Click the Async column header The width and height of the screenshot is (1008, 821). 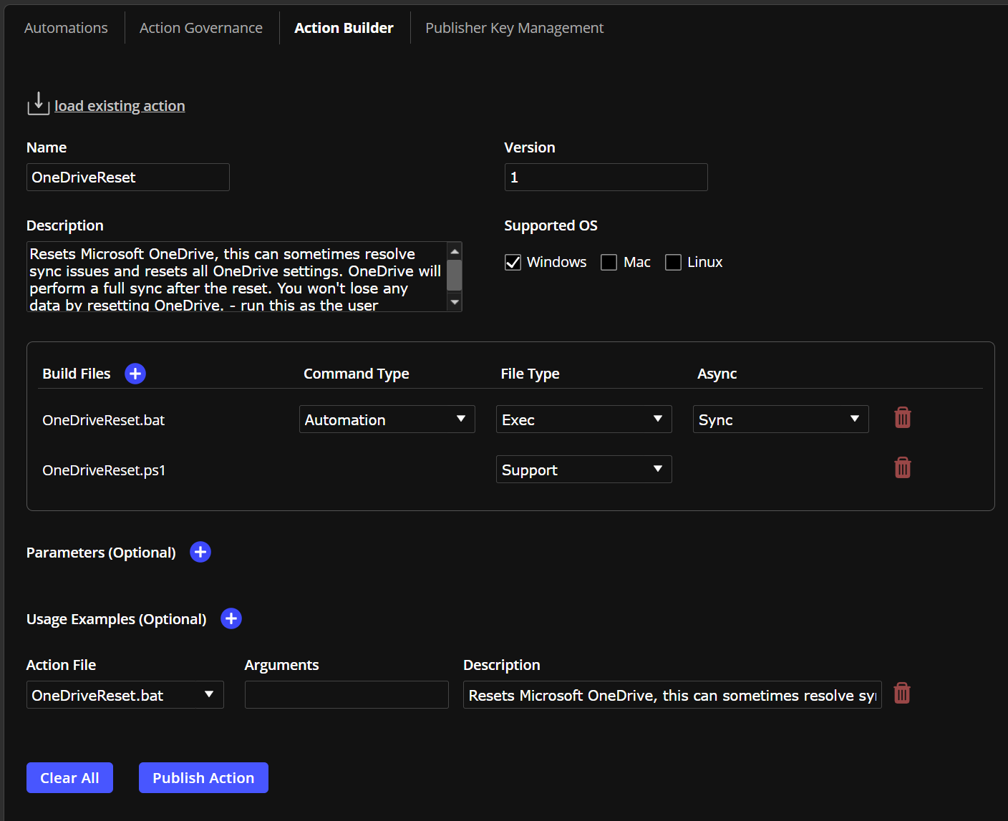[x=717, y=374]
